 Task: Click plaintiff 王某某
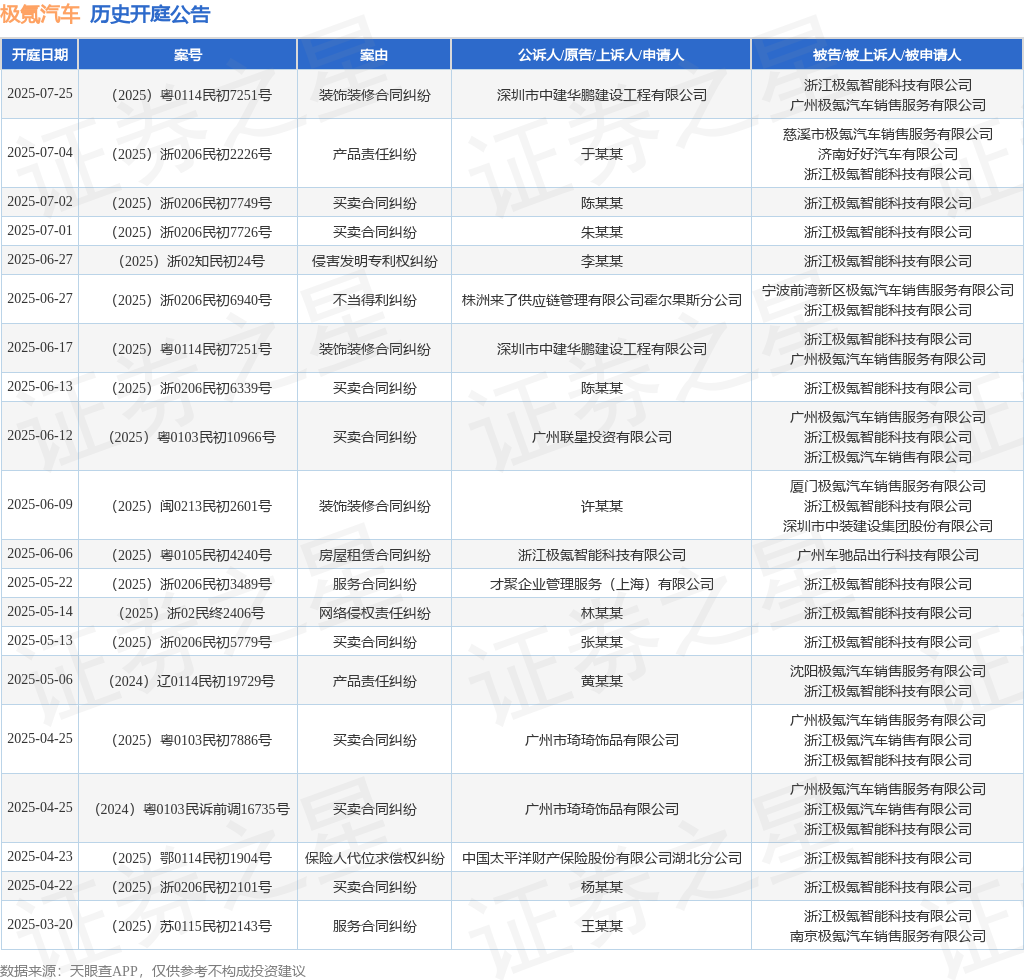coord(601,926)
